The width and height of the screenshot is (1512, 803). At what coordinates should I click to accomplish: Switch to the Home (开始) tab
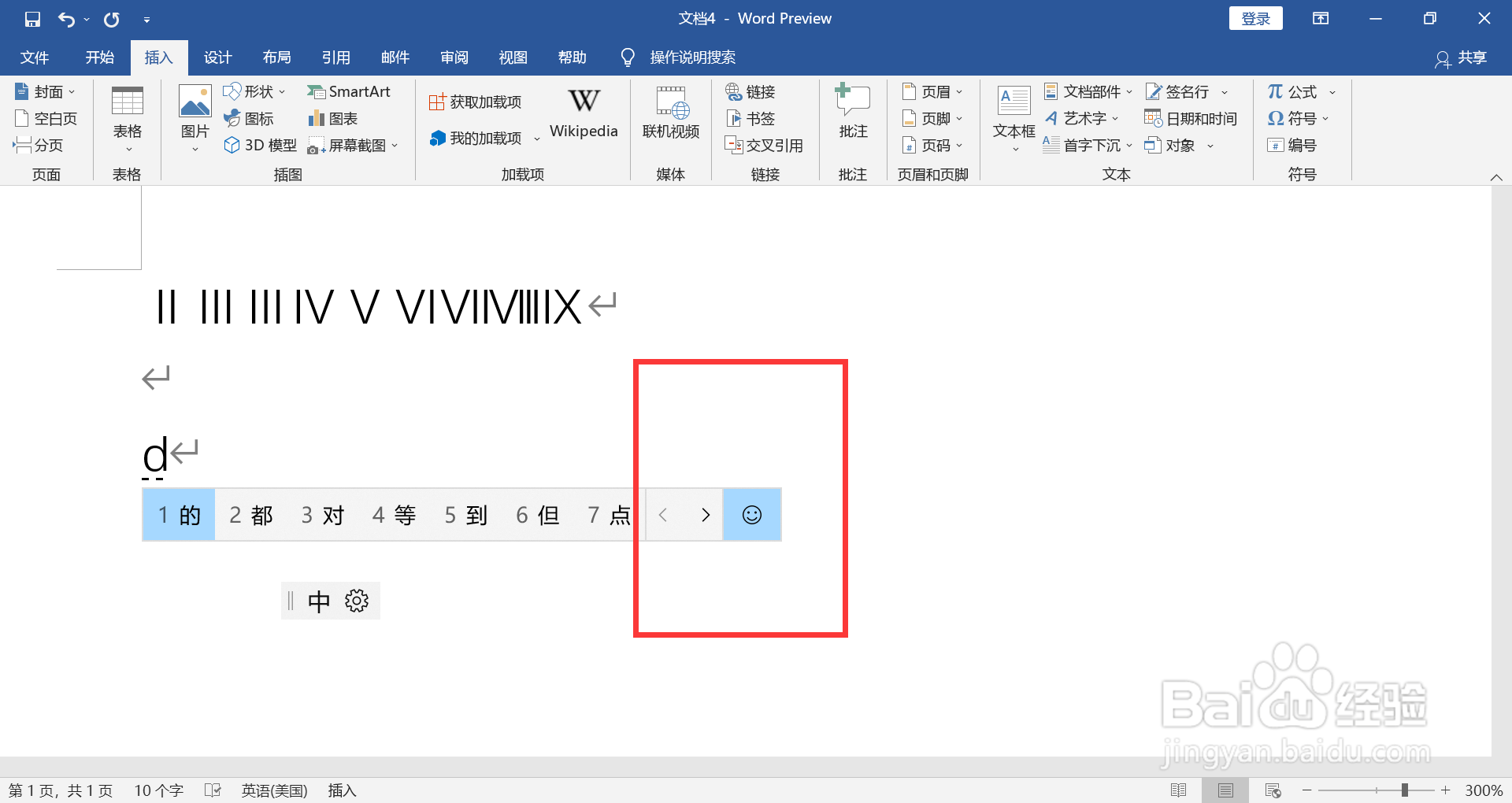coord(100,57)
